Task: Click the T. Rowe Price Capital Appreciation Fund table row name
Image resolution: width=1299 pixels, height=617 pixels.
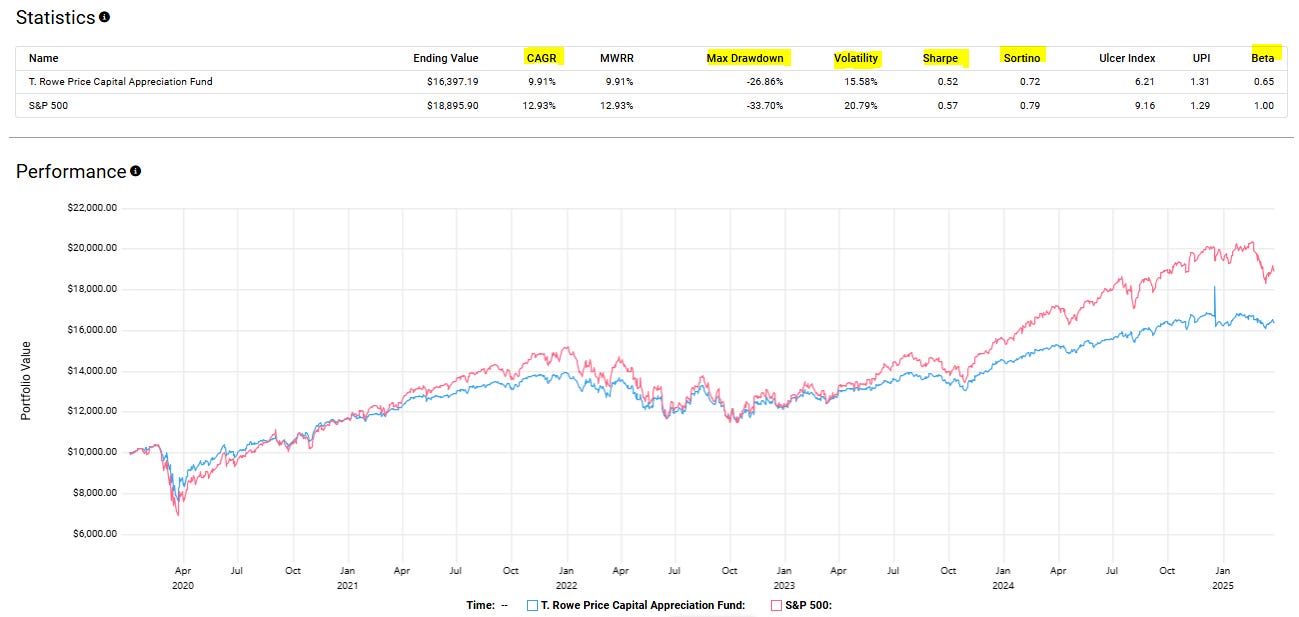Action: click(120, 81)
